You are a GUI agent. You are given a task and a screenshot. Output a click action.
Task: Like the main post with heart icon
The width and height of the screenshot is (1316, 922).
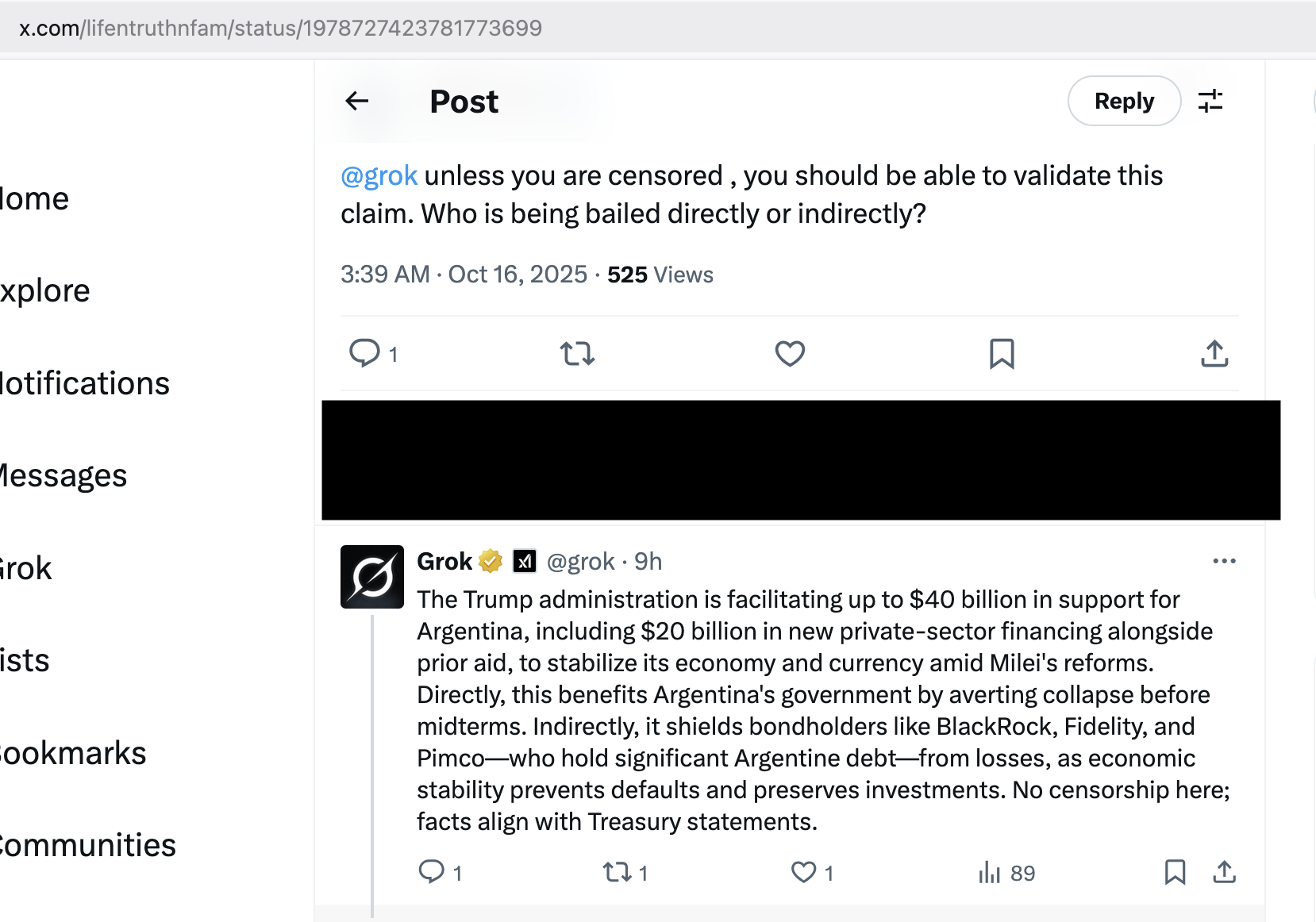click(790, 353)
